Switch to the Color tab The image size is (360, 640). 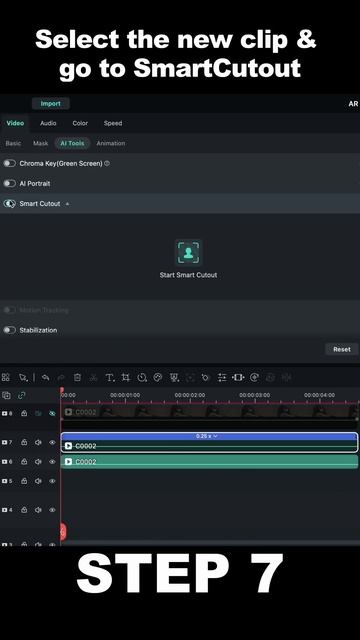(x=80, y=123)
